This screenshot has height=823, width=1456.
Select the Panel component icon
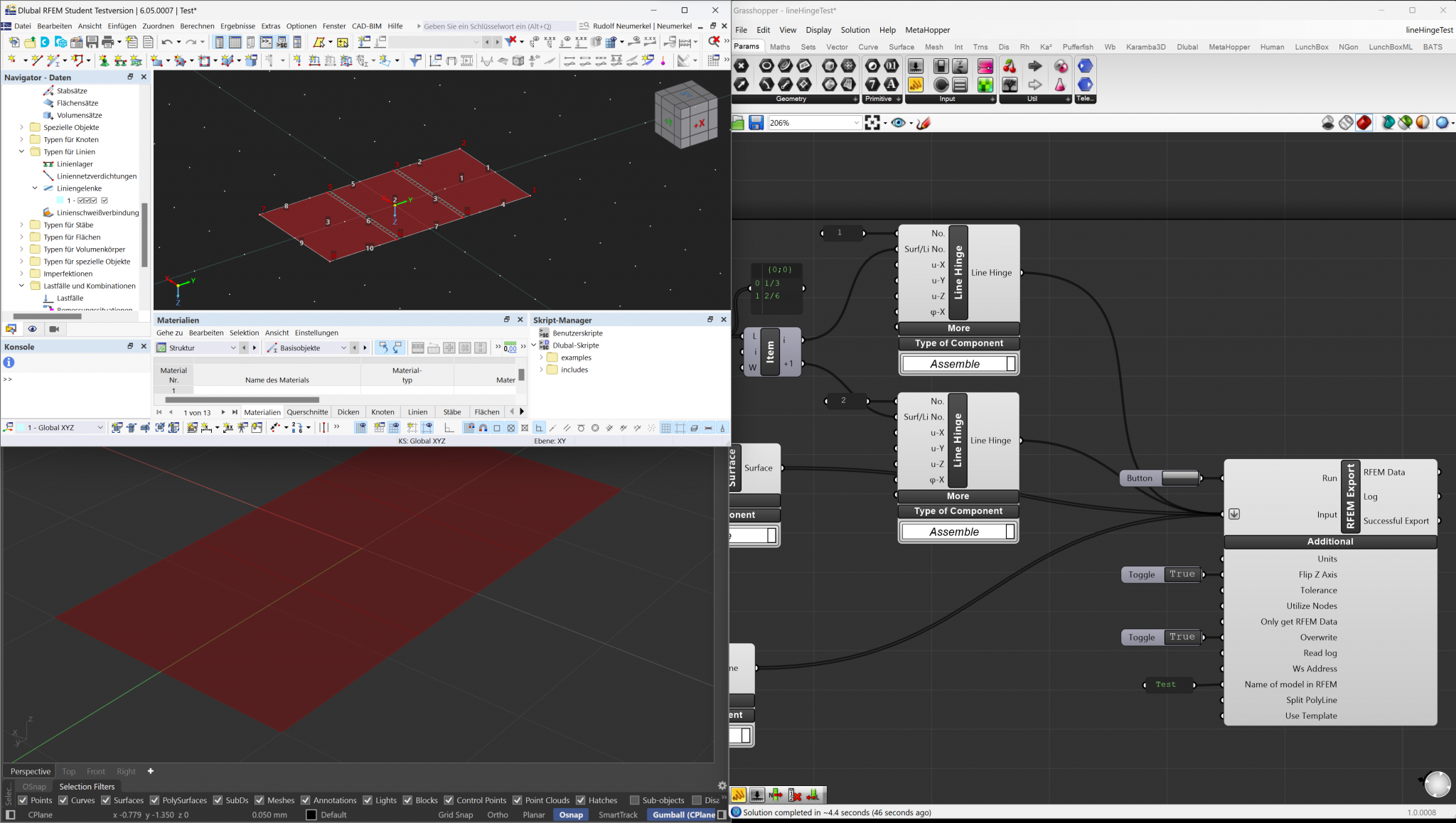click(916, 85)
